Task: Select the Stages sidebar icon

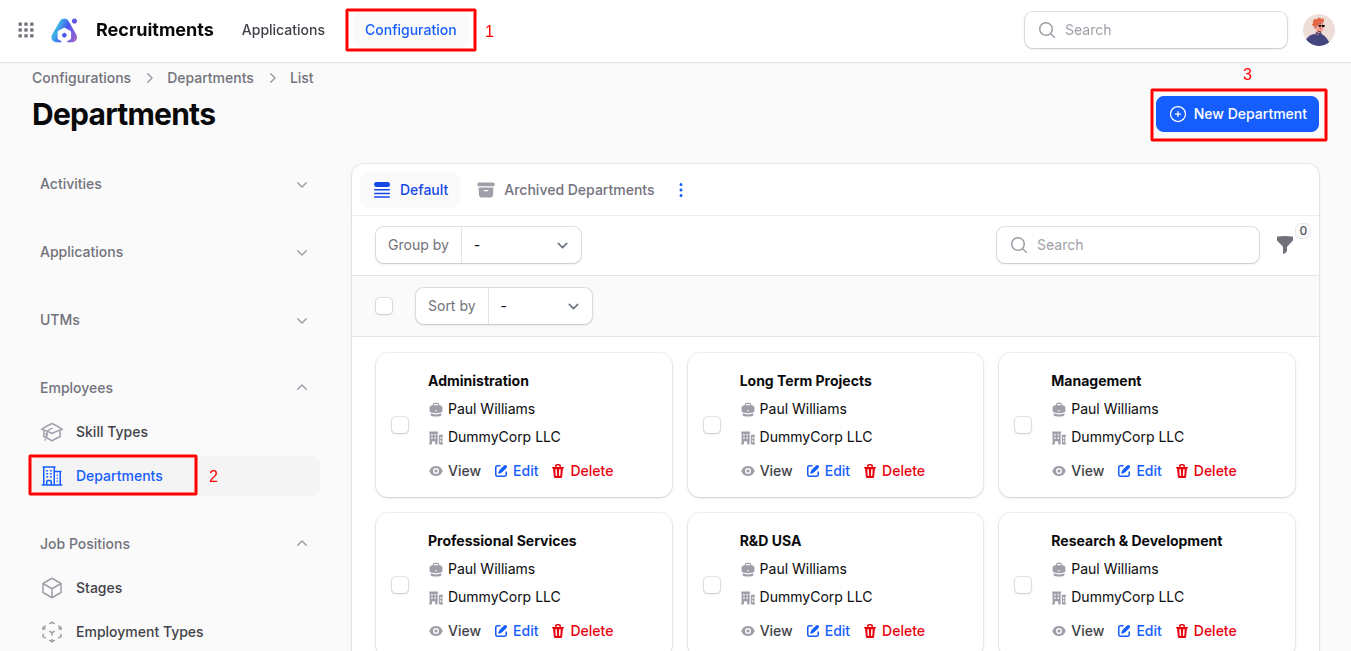Action: (x=51, y=587)
